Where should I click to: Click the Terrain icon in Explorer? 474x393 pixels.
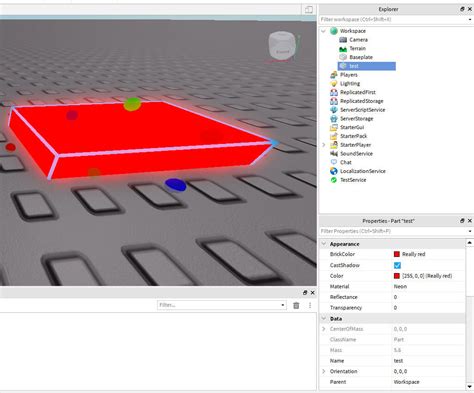pyautogui.click(x=343, y=49)
